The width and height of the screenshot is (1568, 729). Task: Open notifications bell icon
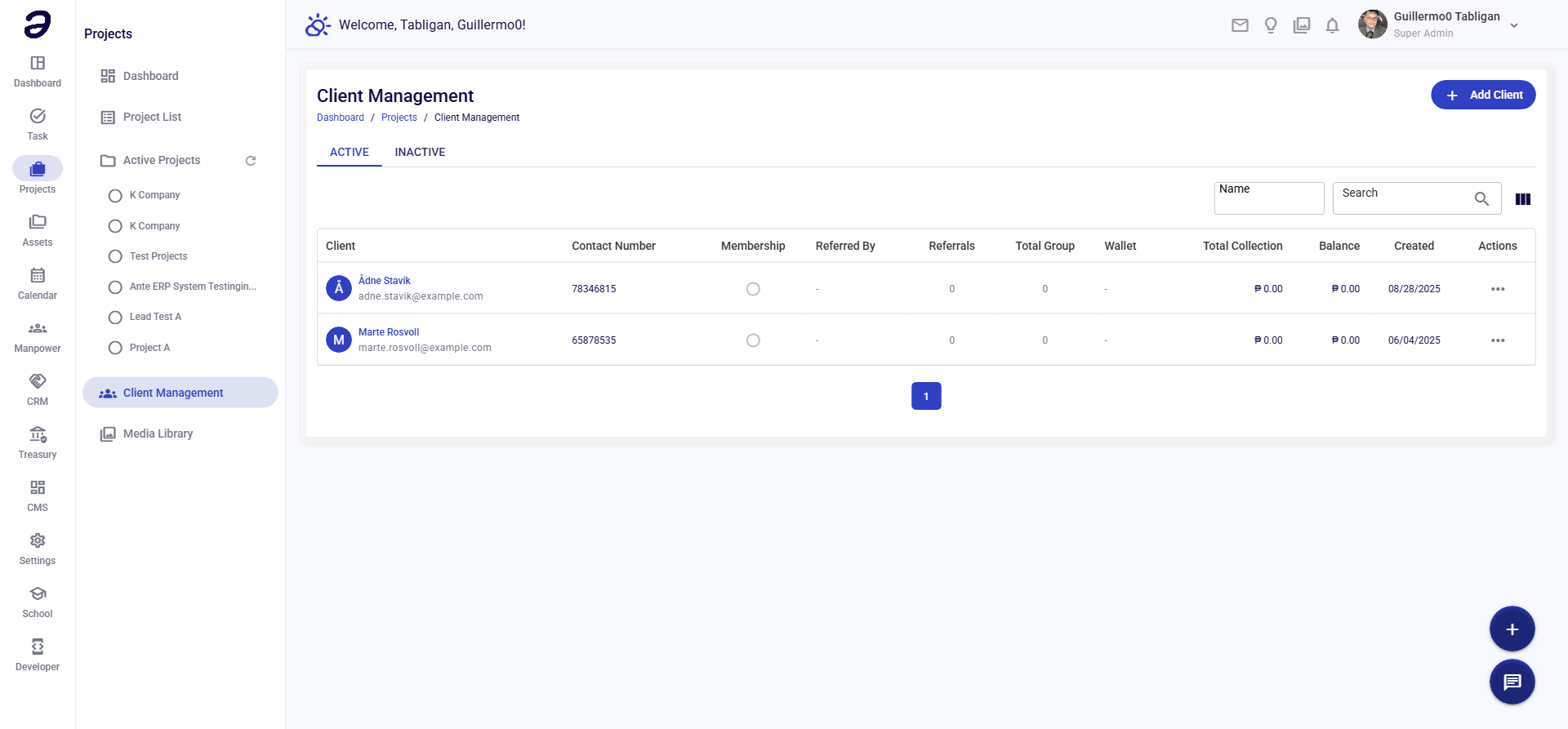point(1332,25)
